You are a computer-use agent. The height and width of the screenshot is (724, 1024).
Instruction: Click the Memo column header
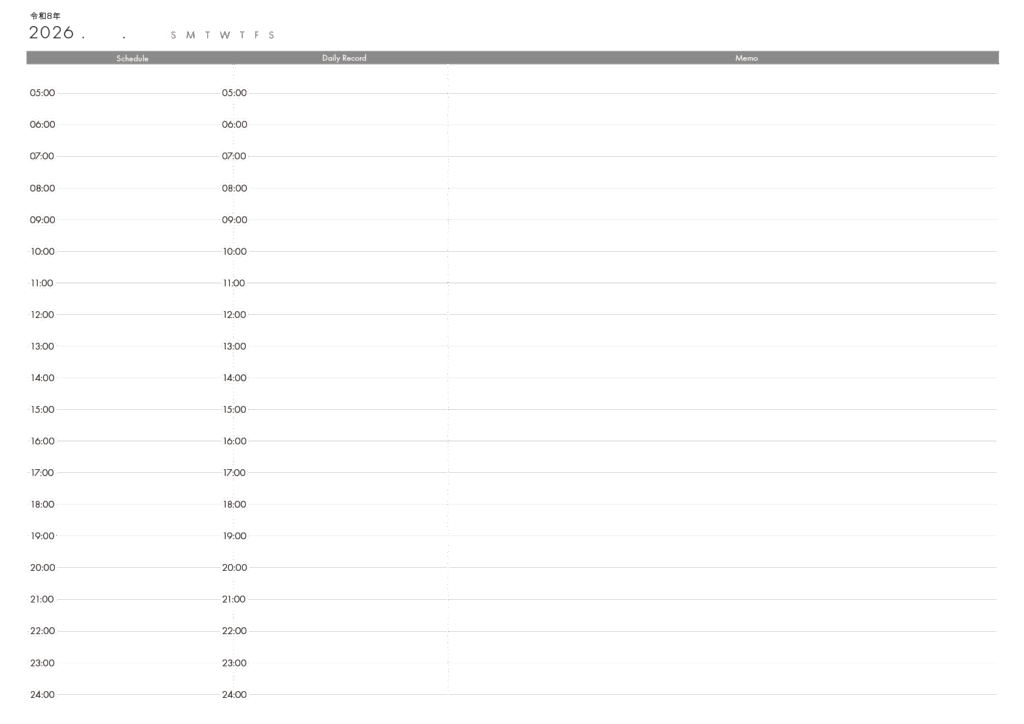[x=746, y=58]
